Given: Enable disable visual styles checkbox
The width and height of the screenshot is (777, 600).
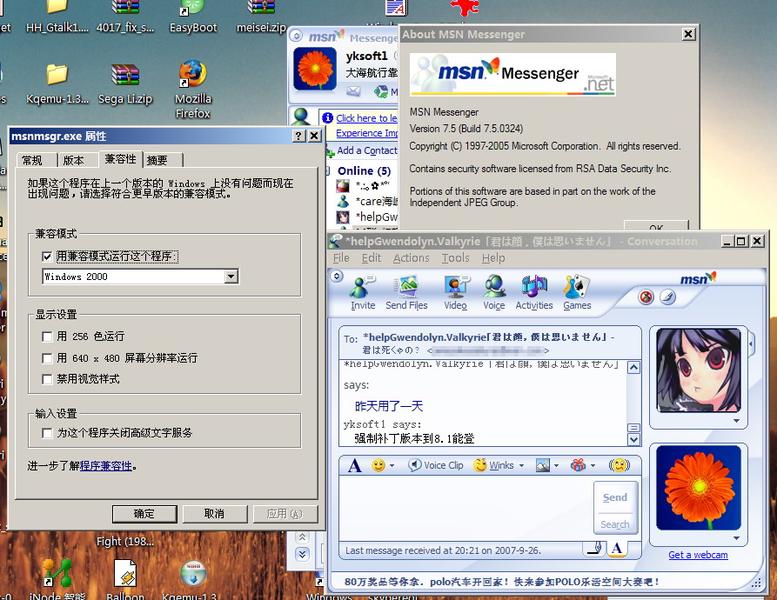Looking at the screenshot, I should coord(47,379).
